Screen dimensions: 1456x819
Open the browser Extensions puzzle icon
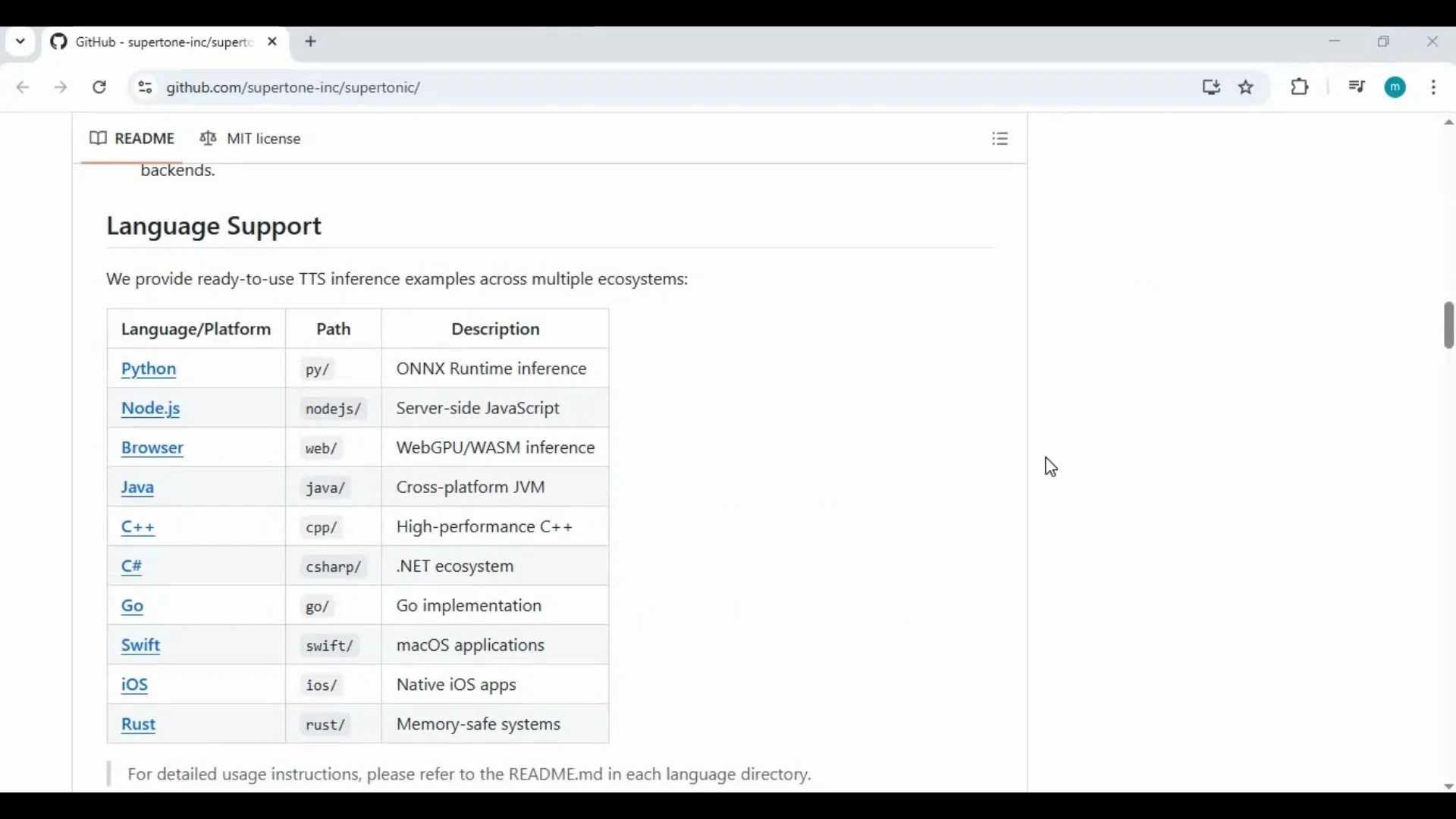coord(1300,87)
